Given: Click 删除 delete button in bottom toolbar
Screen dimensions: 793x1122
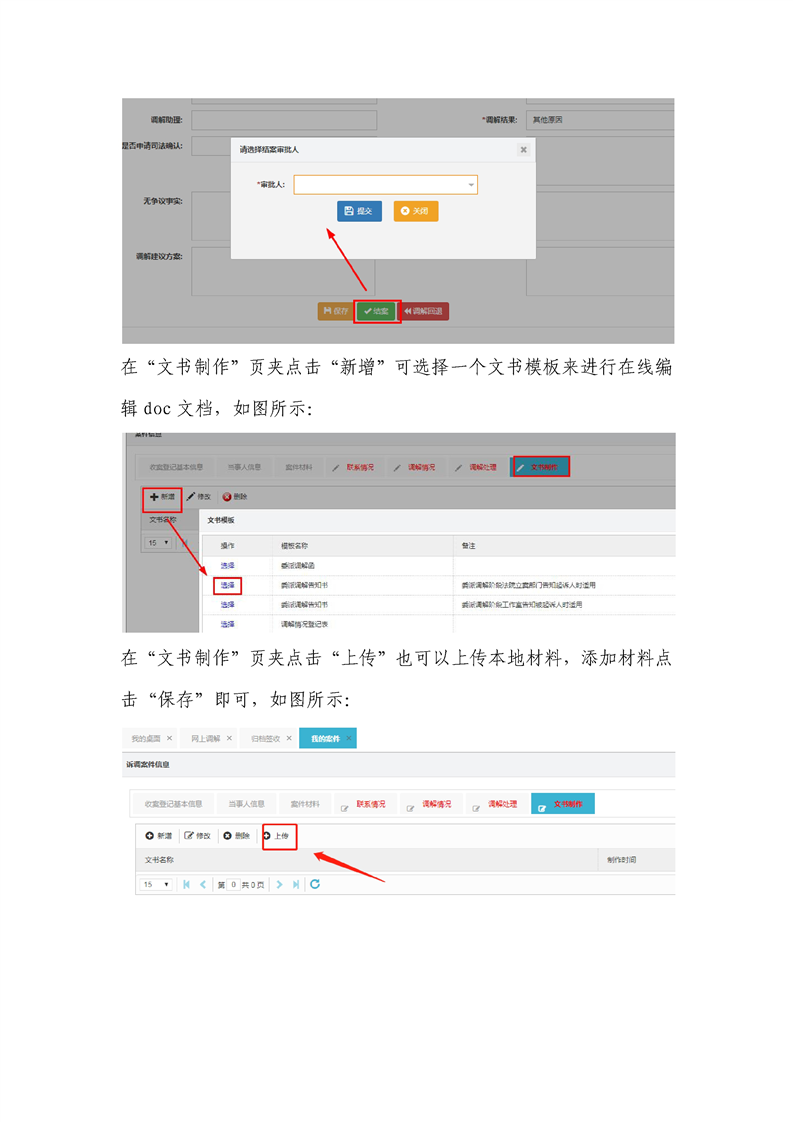Looking at the screenshot, I should pos(236,836).
